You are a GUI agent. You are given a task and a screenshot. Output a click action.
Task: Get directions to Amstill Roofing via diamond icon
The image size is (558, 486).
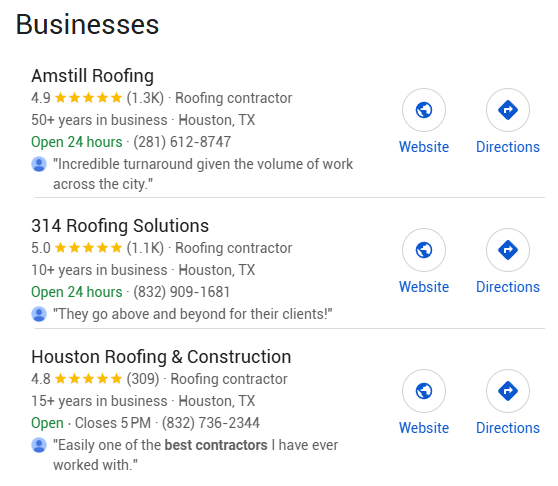[x=508, y=110]
